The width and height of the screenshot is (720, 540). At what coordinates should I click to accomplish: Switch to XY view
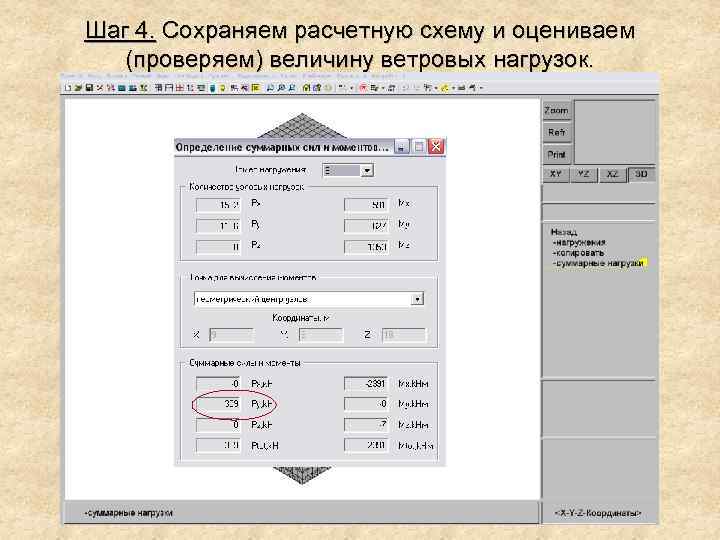click(556, 174)
